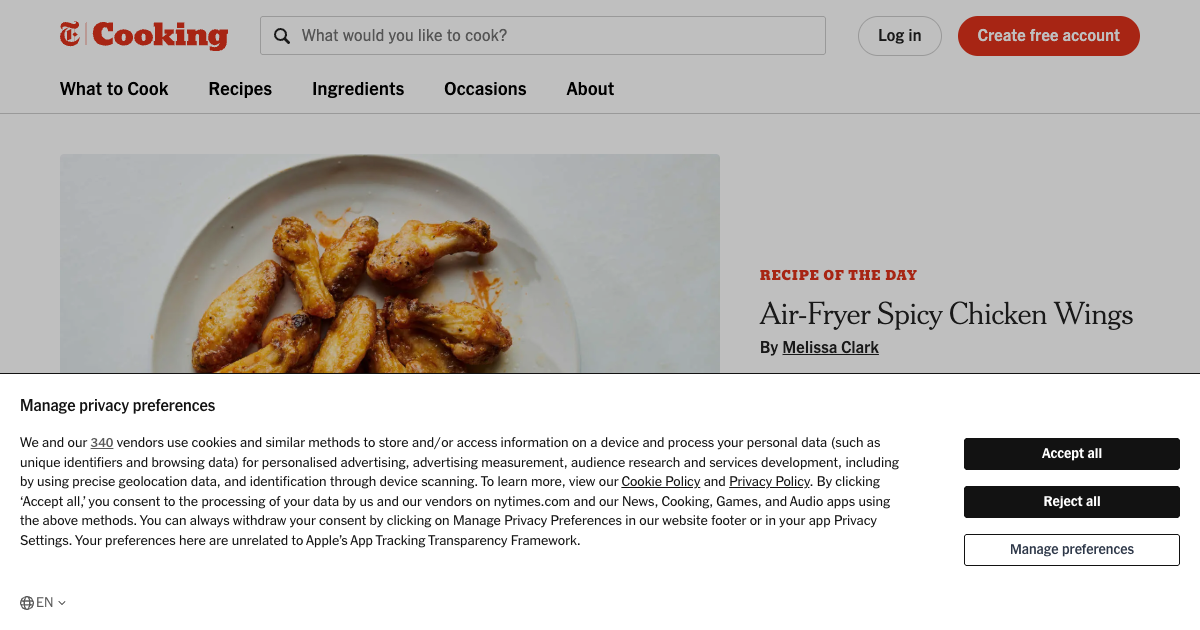This screenshot has height=630, width=1200.
Task: Click the magnifying glass search icon
Action: coord(282,35)
